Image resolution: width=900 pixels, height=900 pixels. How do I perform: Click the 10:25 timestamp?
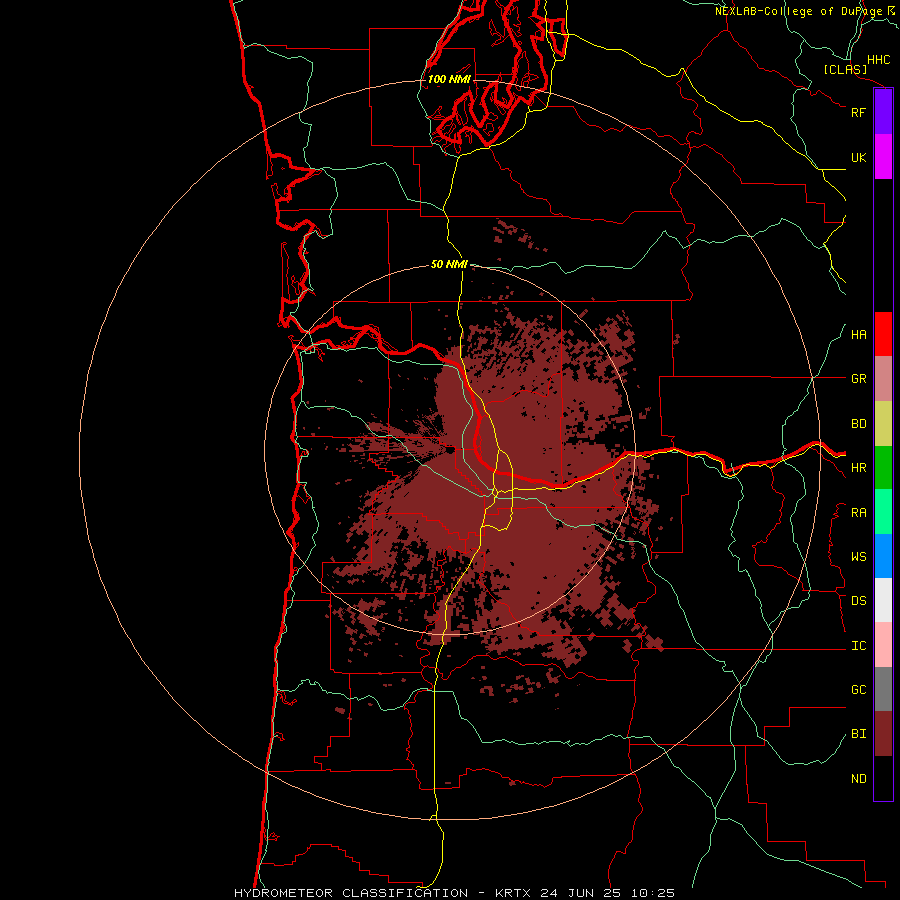coord(653,893)
